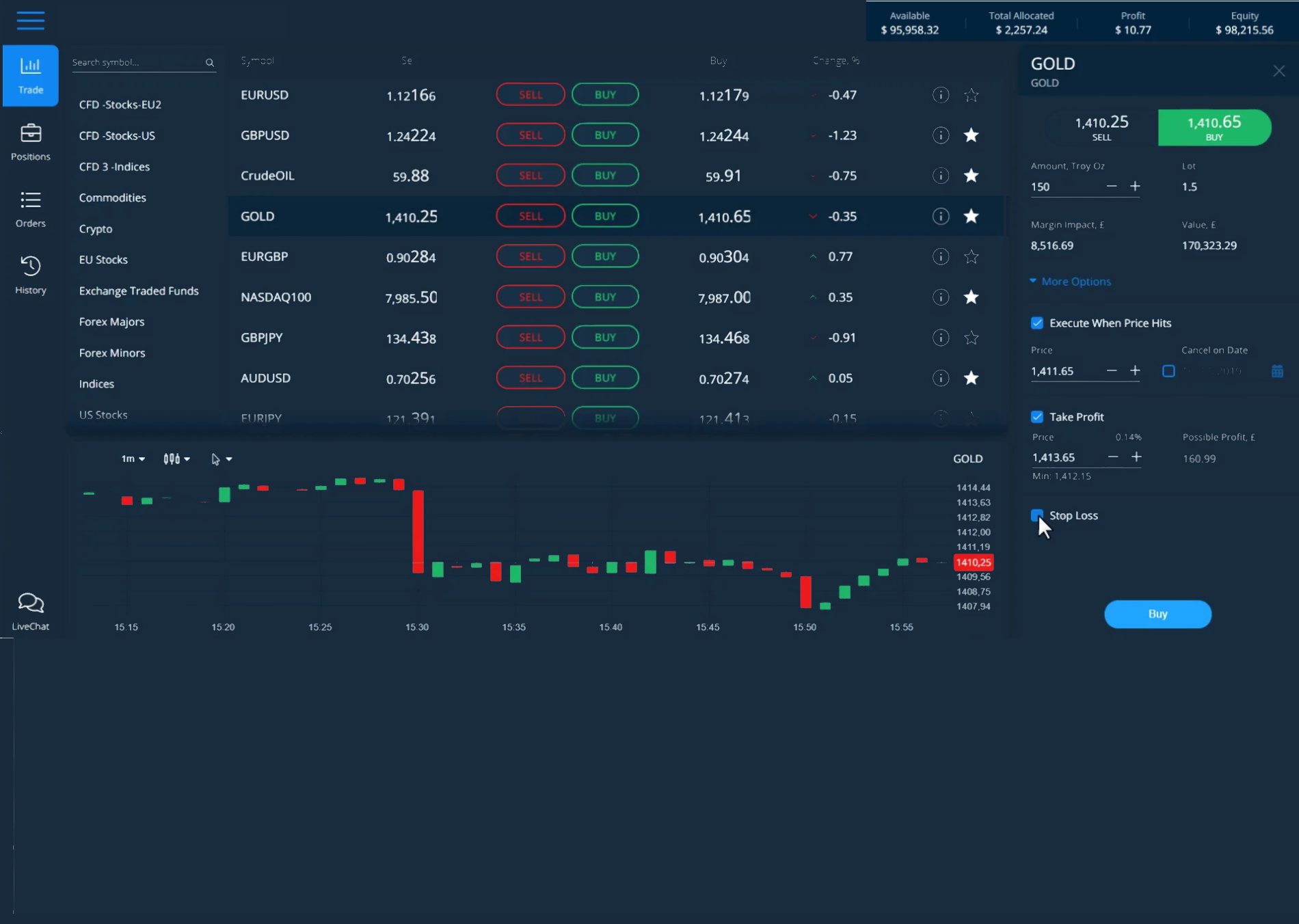Screen dimensions: 1299x924
Task: Click search magnifier icon in symbol search
Action: (210, 63)
